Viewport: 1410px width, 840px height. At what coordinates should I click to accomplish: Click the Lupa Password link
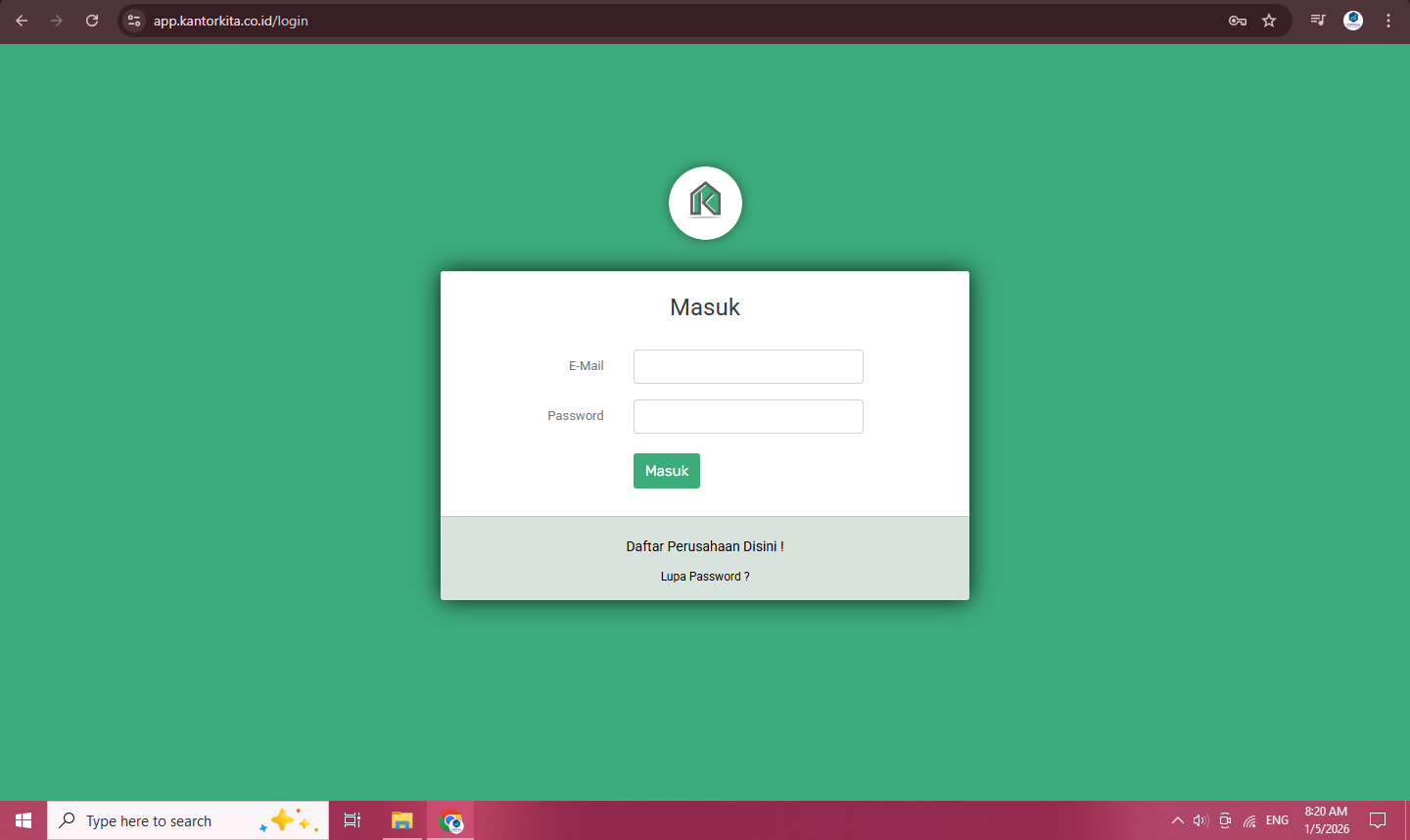pyautogui.click(x=705, y=577)
